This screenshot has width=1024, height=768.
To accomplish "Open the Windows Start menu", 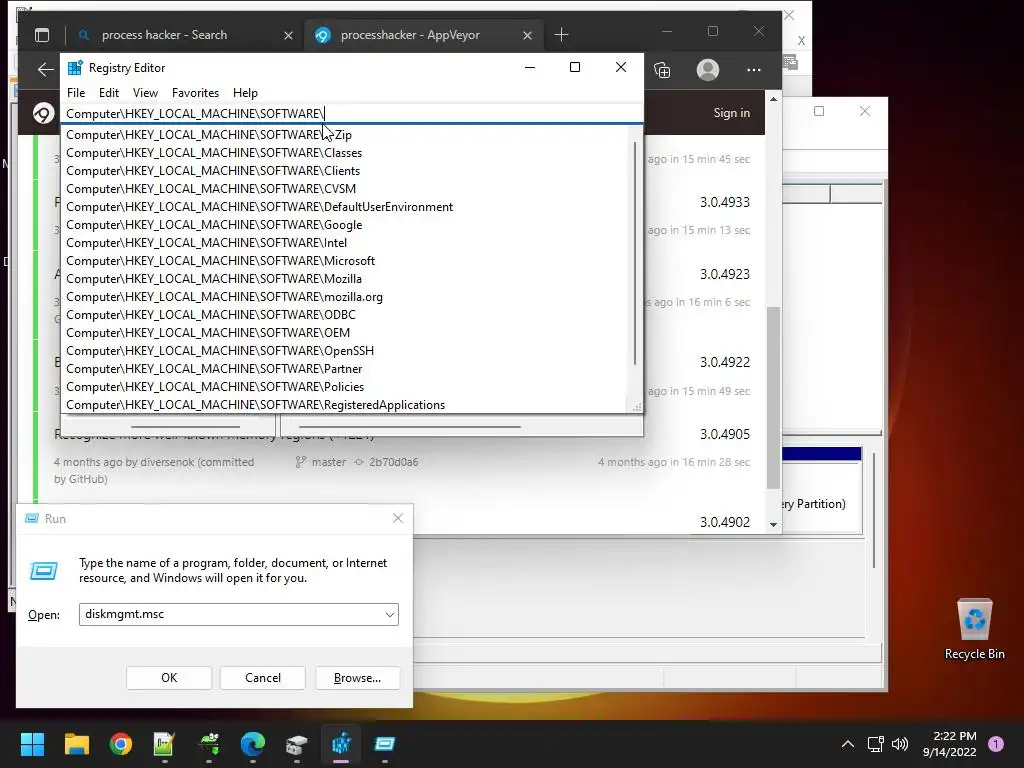I will tap(32, 744).
